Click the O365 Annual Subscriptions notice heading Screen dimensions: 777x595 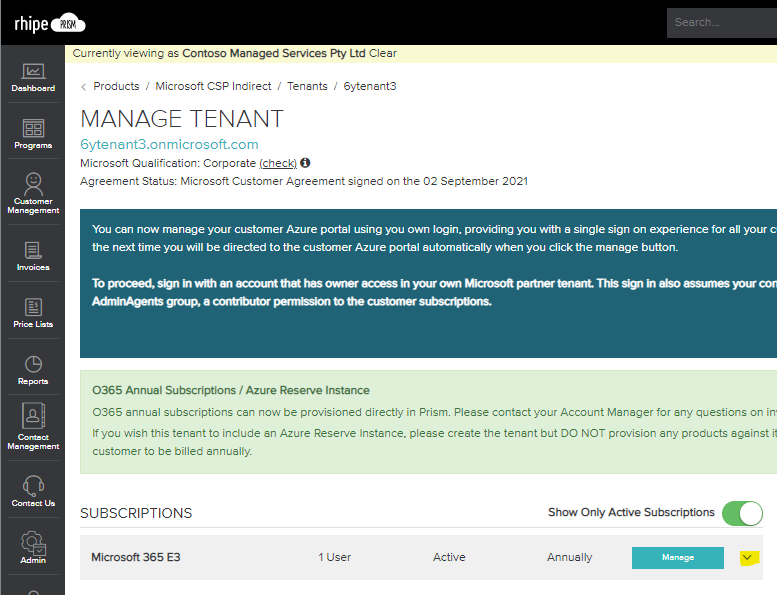(231, 390)
